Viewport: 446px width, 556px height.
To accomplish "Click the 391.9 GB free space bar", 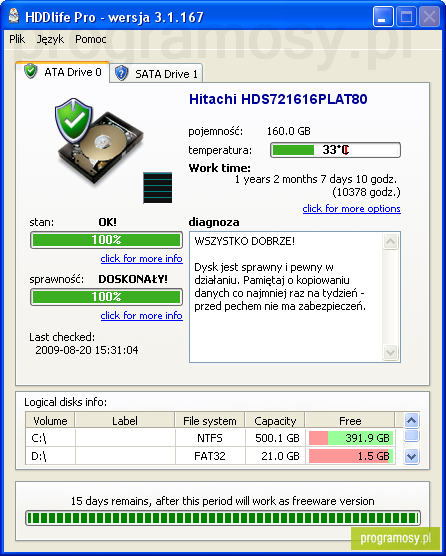I will [351, 438].
